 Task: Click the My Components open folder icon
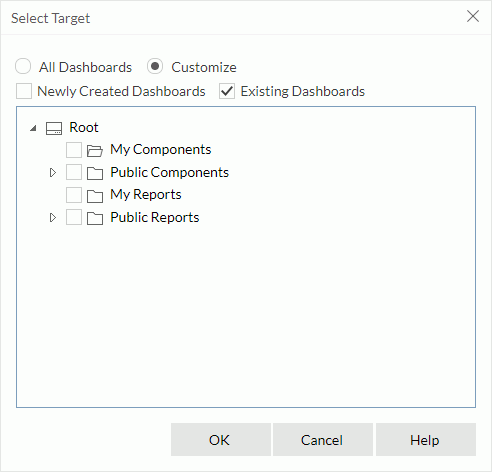coord(95,151)
